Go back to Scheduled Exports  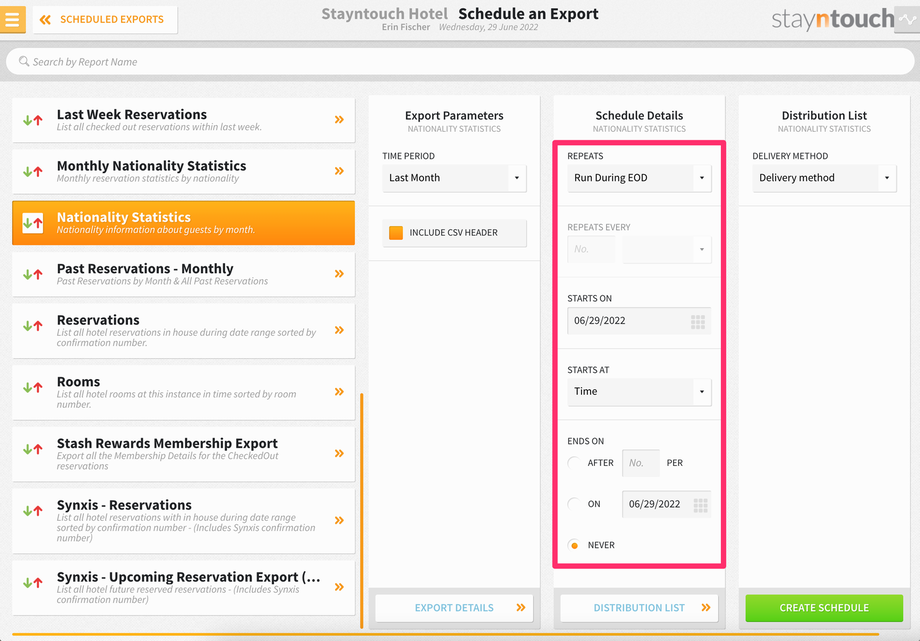coord(105,19)
